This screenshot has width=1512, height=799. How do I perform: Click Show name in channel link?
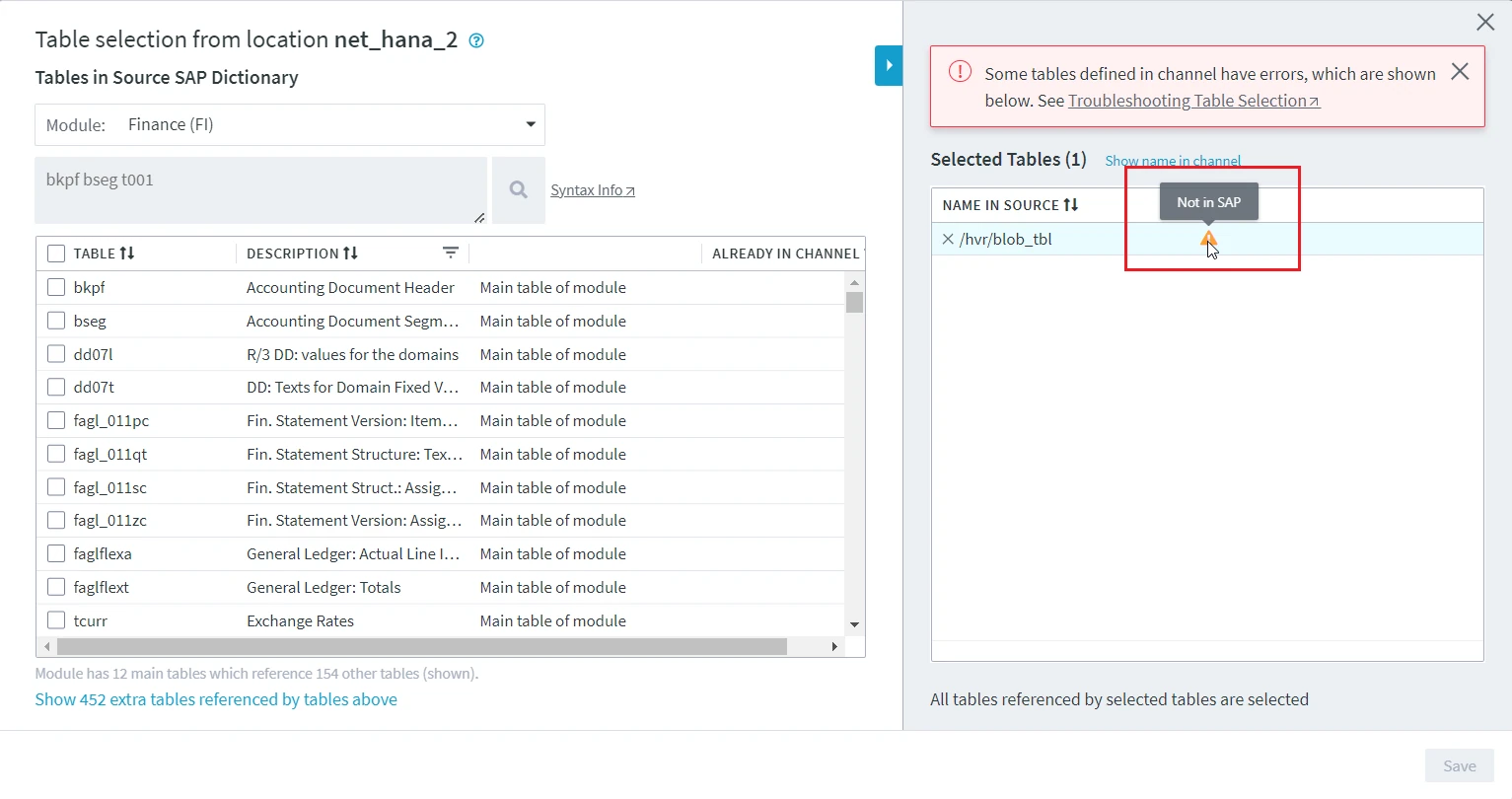[x=1173, y=161]
